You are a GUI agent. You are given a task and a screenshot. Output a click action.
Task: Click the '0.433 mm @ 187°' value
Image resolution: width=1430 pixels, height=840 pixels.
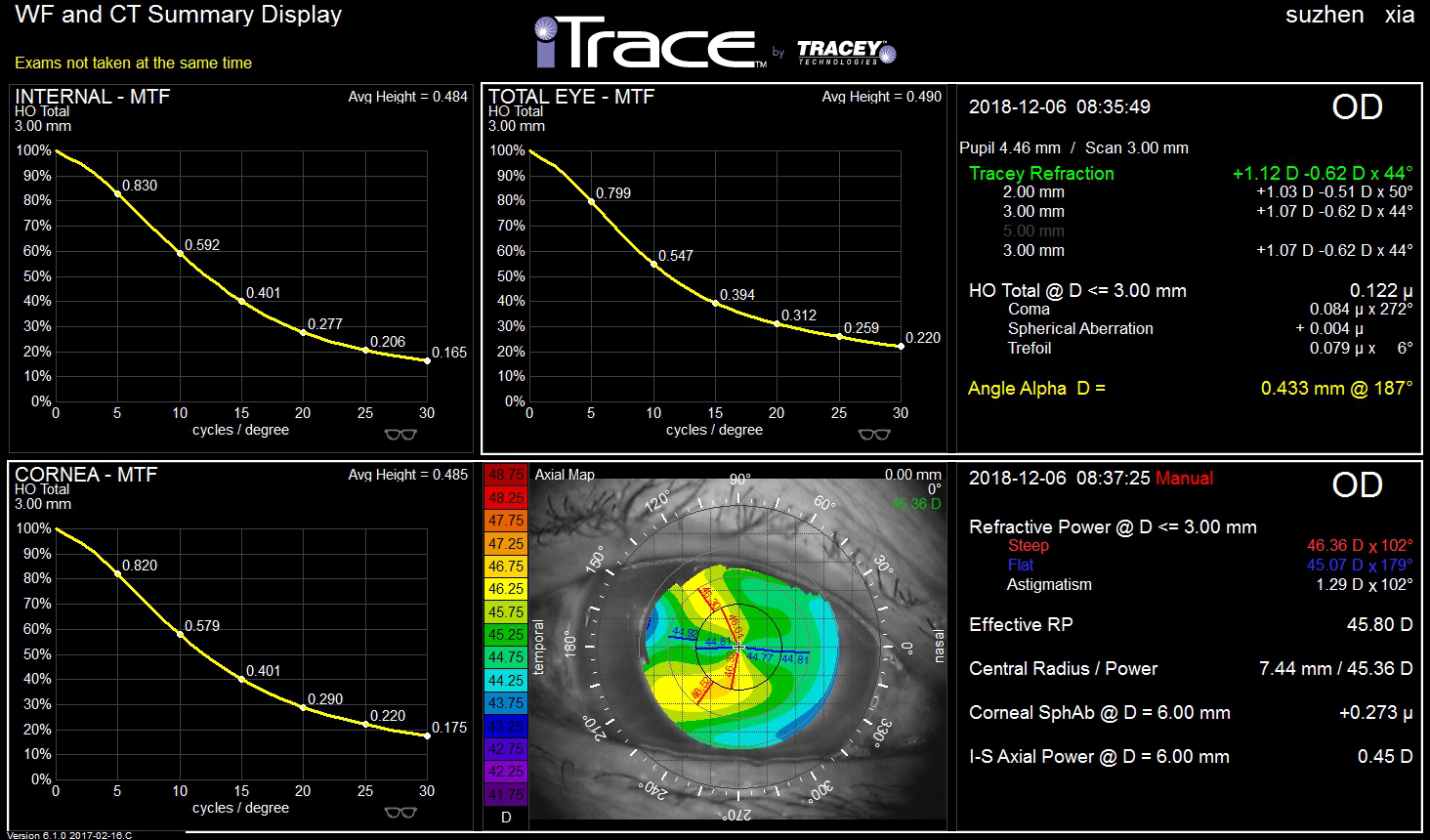click(1336, 389)
